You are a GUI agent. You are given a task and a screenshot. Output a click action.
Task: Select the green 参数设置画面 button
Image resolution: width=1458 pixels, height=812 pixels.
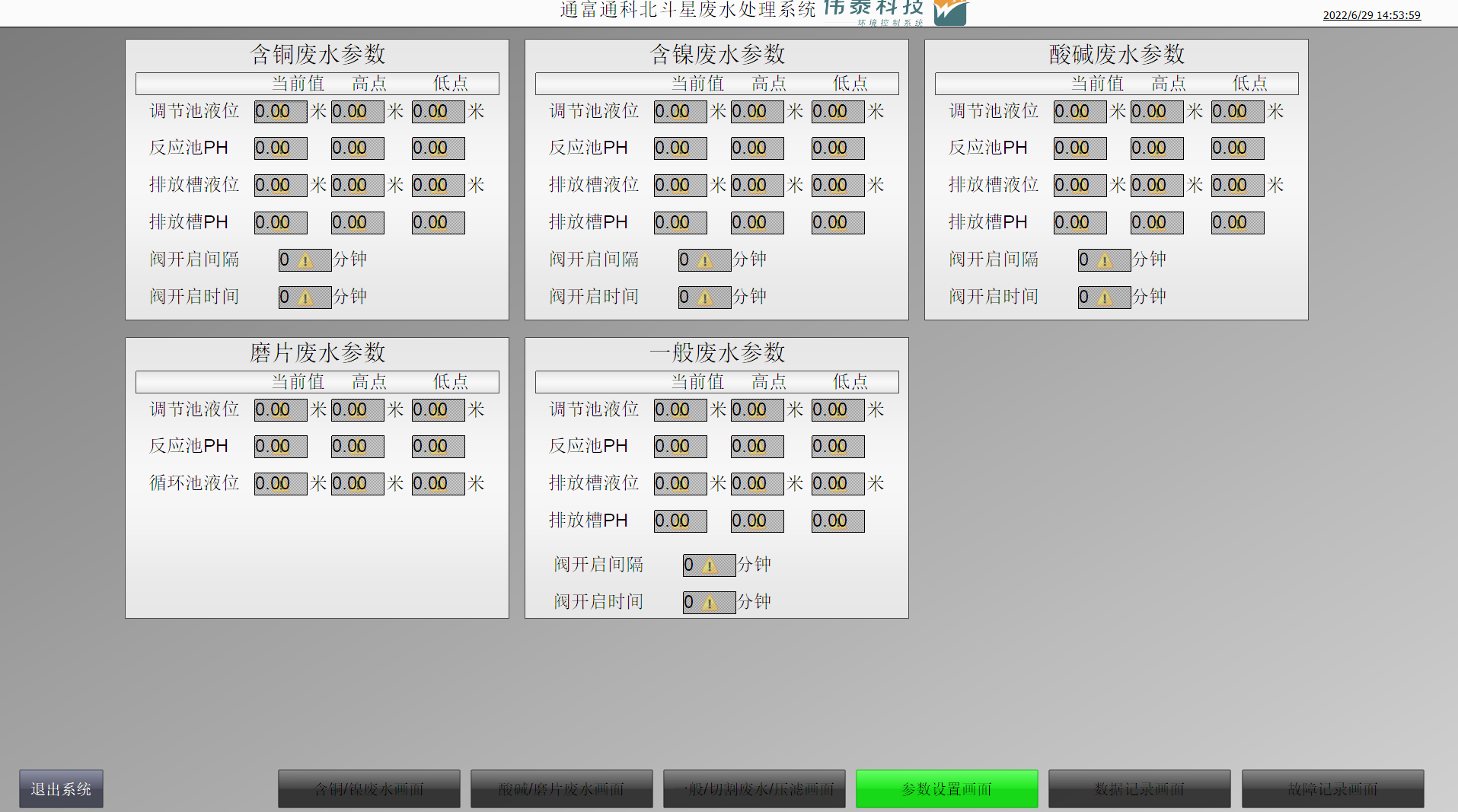pos(946,788)
